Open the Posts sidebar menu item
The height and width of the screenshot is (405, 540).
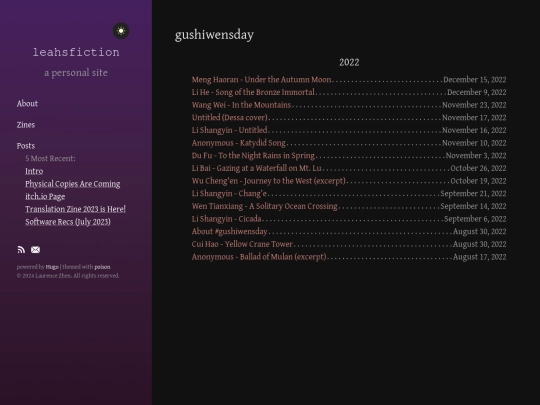(x=26, y=146)
